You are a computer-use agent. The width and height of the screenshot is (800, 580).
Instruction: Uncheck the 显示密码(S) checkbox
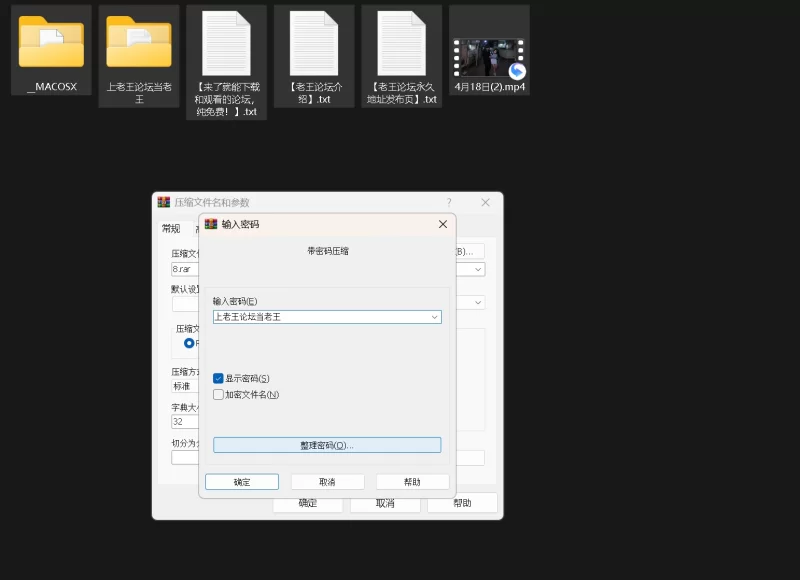click(218, 379)
